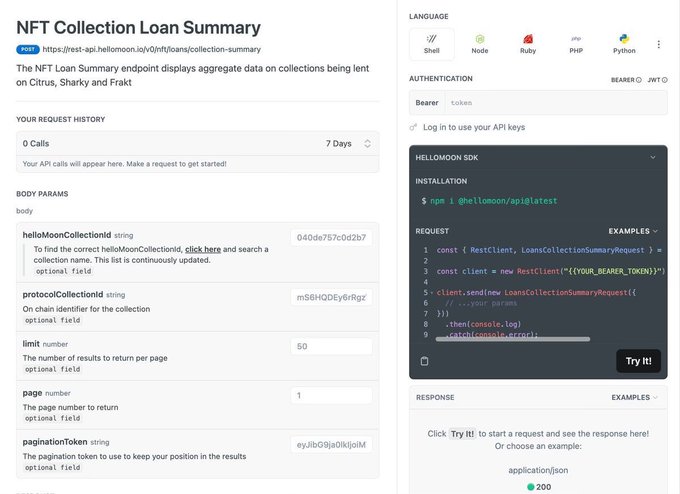Click the limit number input field
This screenshot has width=680, height=494.
[x=331, y=346]
